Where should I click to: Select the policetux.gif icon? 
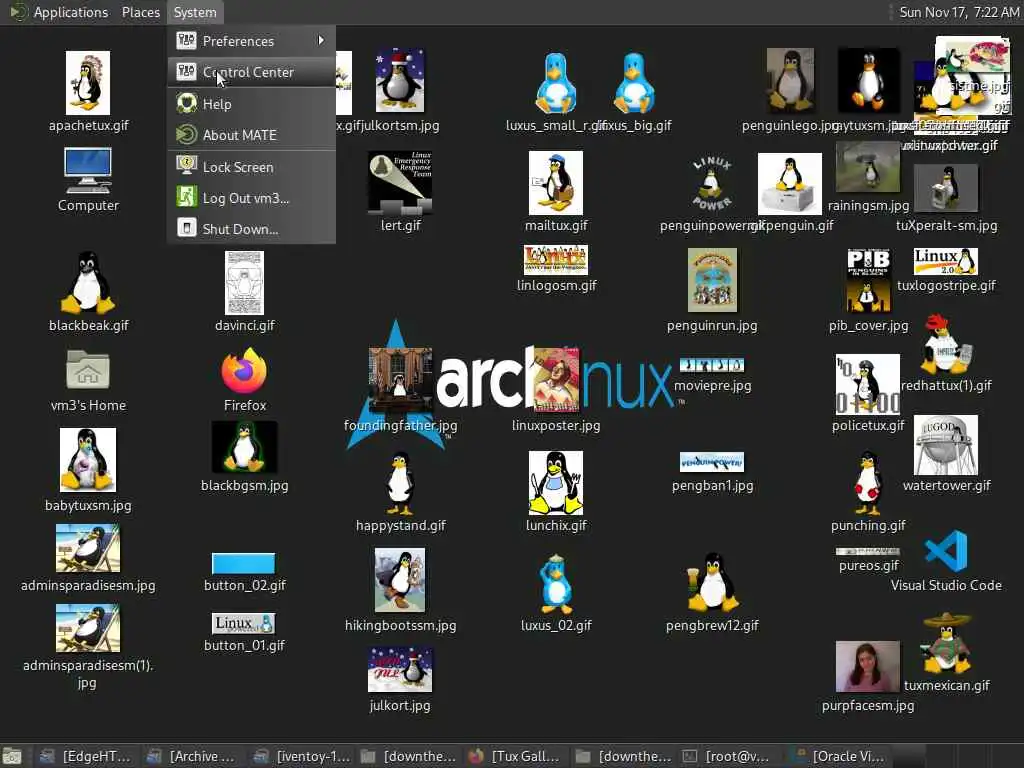[868, 385]
